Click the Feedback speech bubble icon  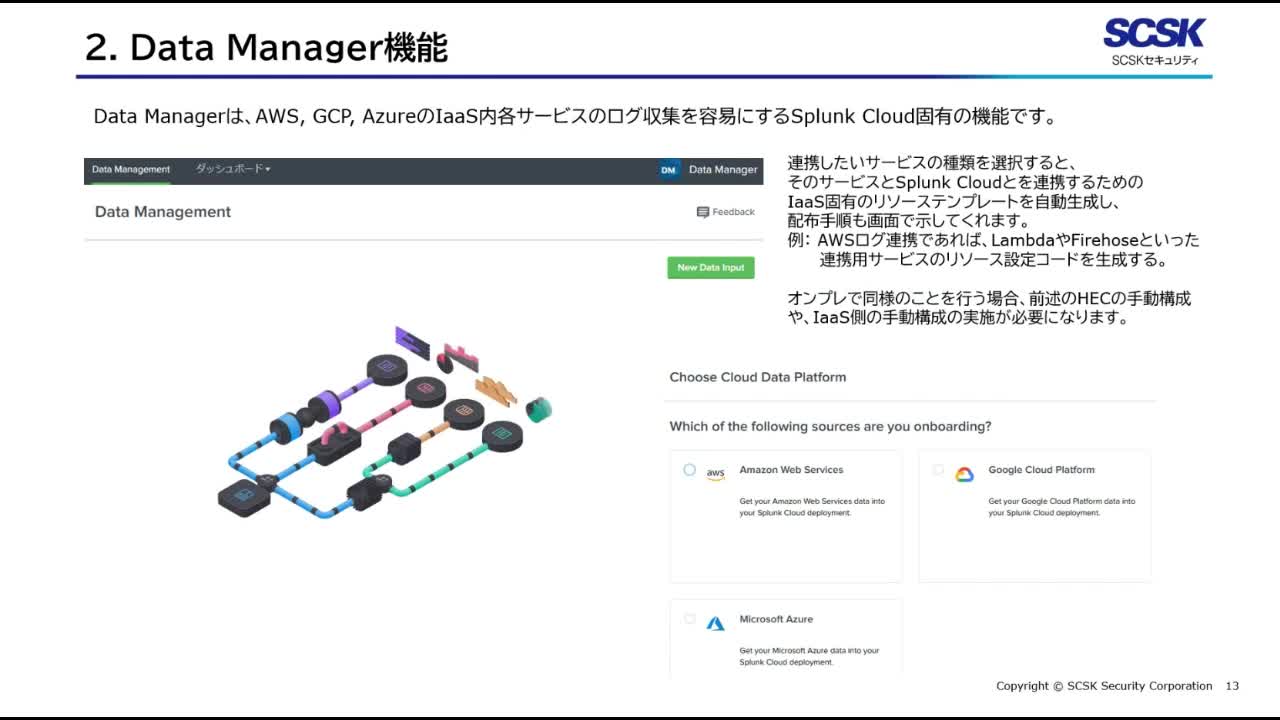(x=703, y=212)
